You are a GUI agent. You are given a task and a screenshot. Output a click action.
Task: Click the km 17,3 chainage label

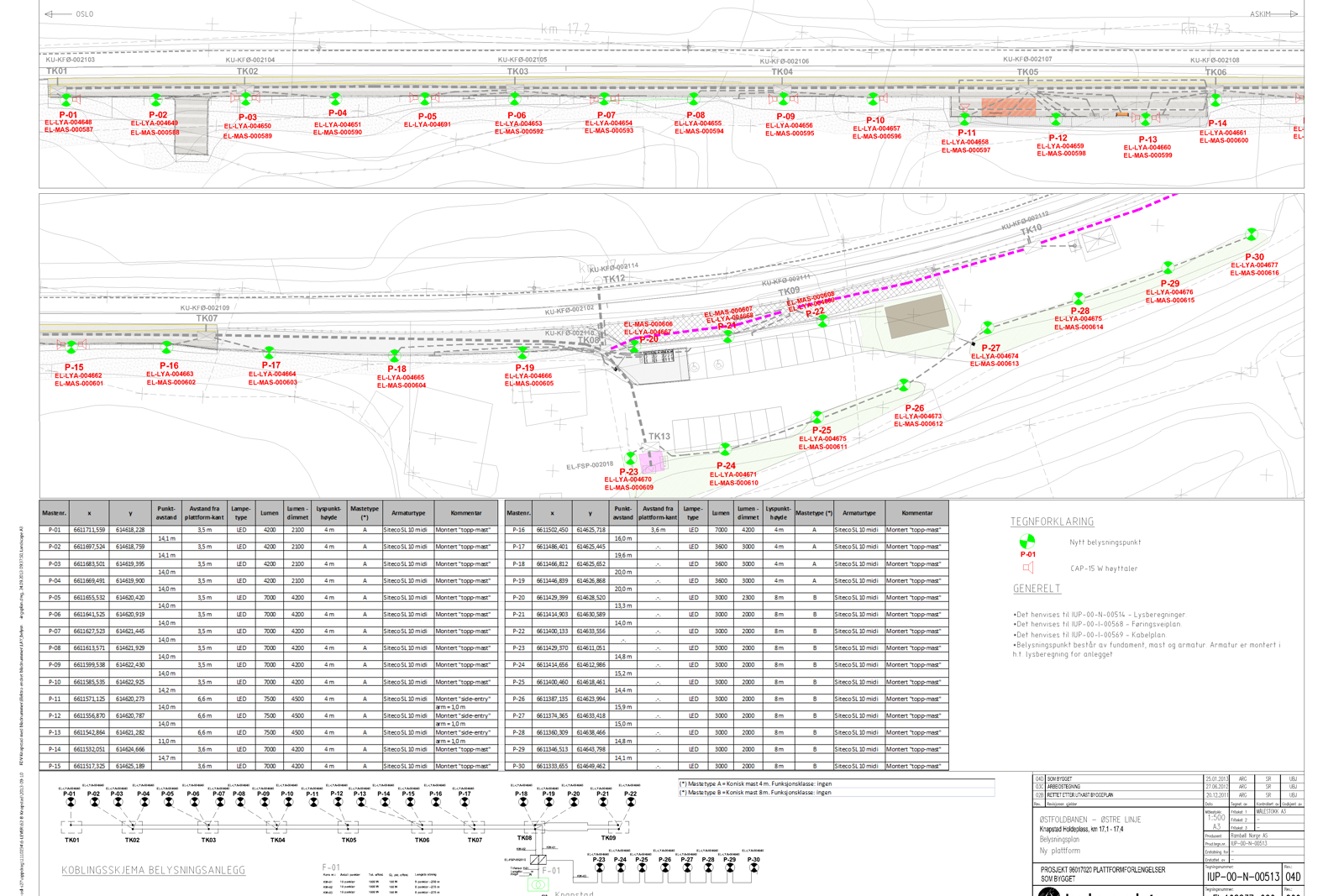pyautogui.click(x=1205, y=29)
